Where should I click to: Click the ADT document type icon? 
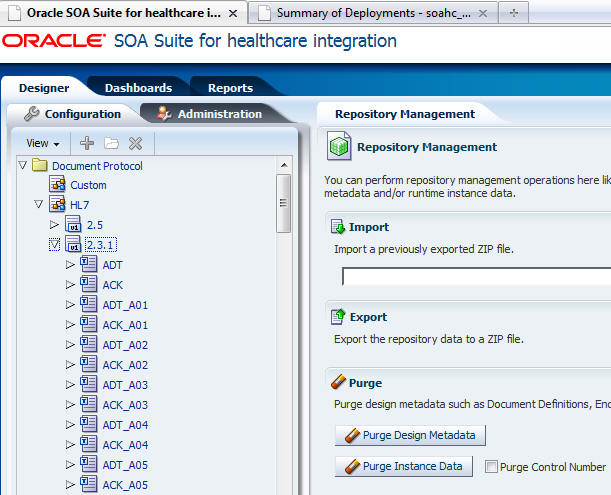coord(89,264)
